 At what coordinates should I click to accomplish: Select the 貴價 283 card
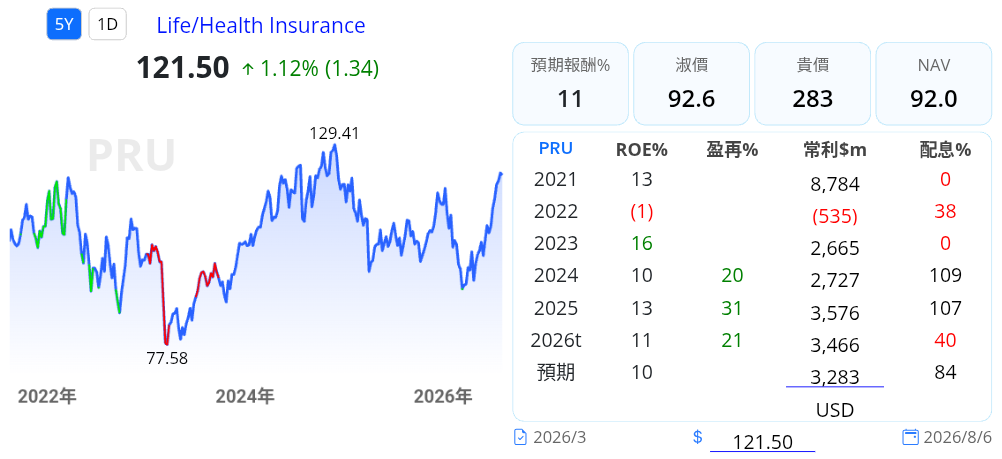(813, 84)
